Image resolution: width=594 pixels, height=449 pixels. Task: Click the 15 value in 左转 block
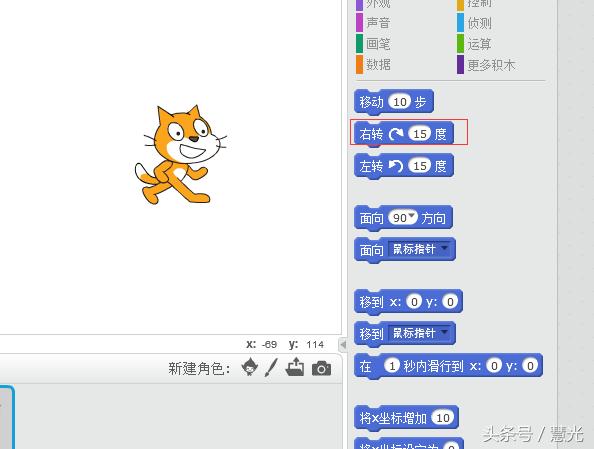[x=420, y=166]
